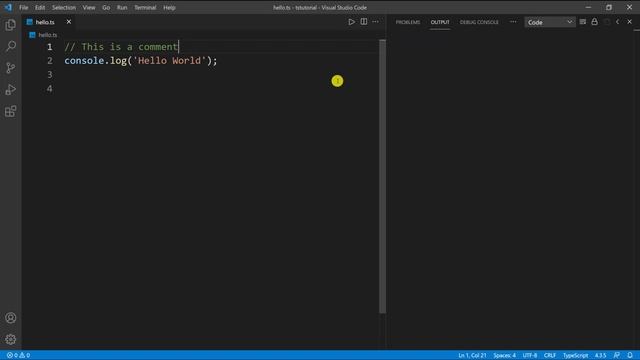
Task: Open the Go menu
Action: pos(106,7)
